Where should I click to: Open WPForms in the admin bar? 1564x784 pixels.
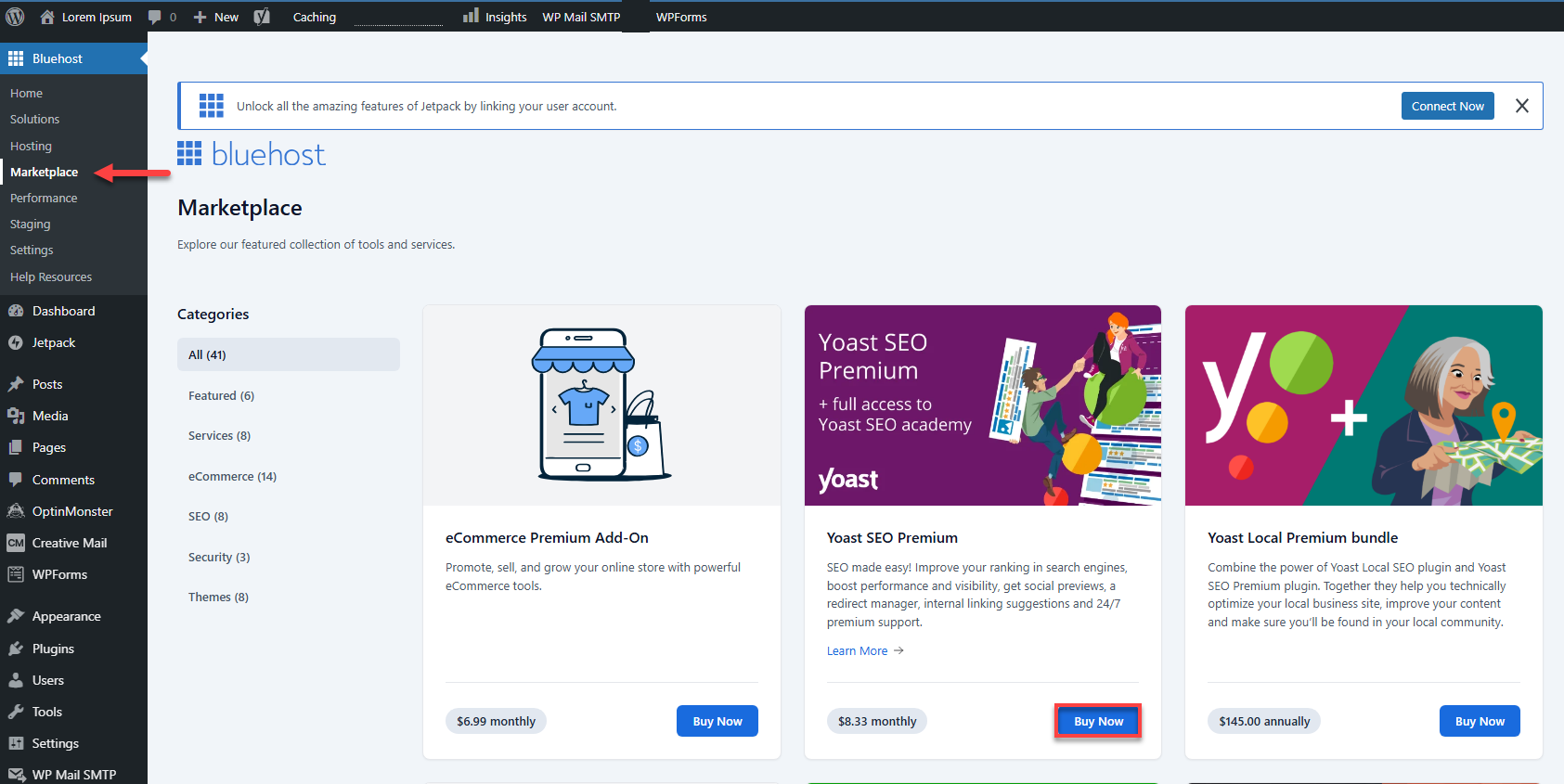click(681, 17)
